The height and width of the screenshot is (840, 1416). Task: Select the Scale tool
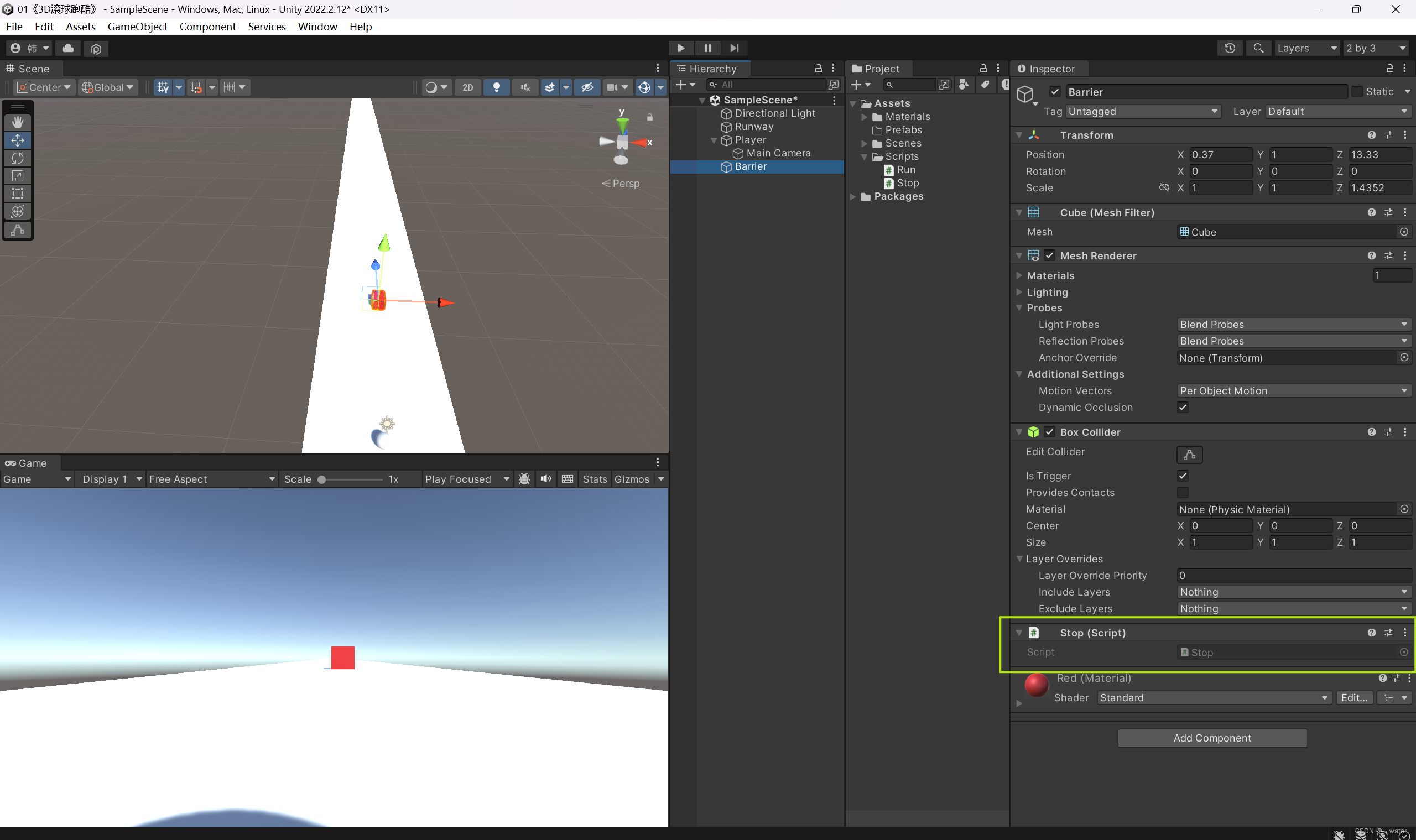click(x=18, y=176)
